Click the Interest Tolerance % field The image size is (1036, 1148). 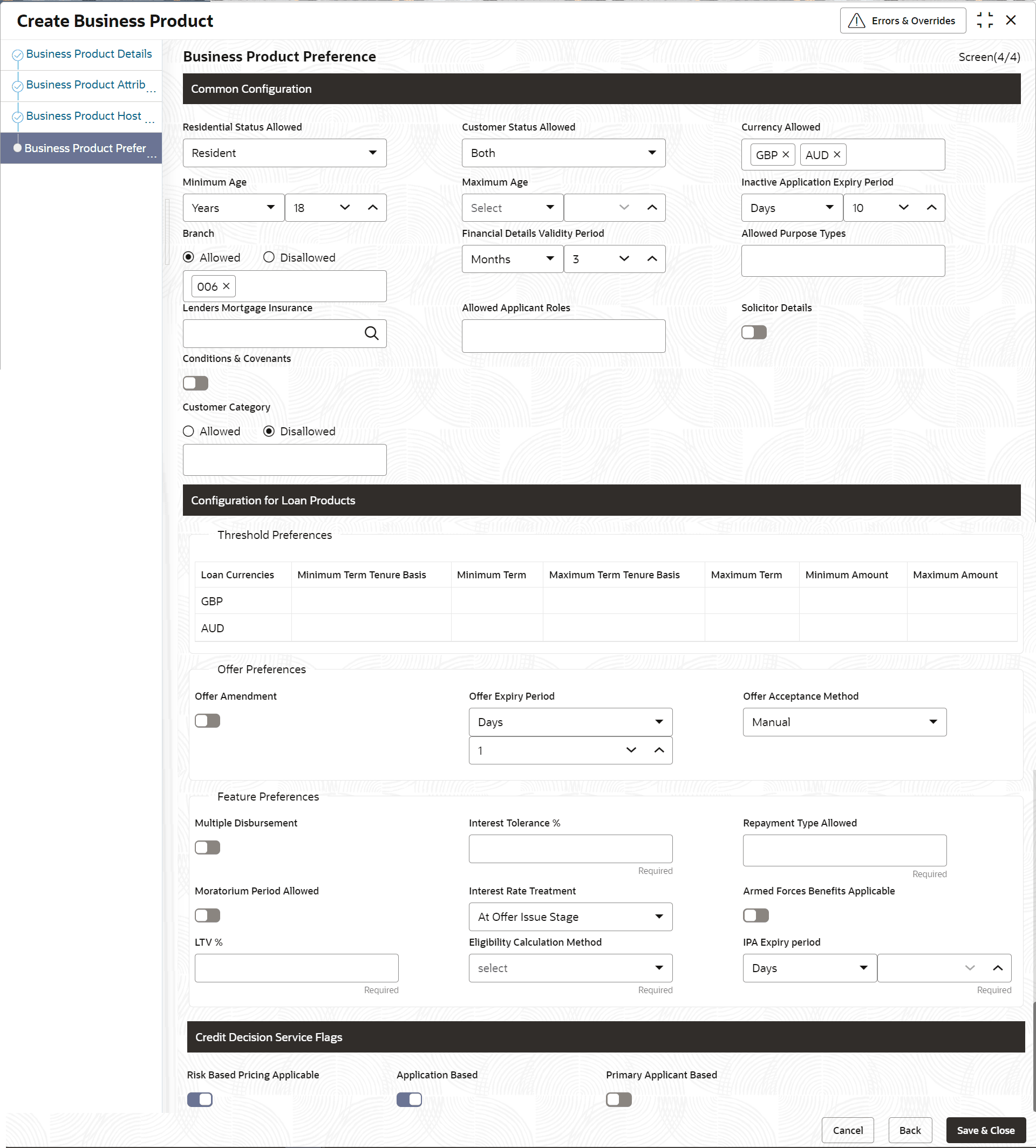[x=570, y=849]
